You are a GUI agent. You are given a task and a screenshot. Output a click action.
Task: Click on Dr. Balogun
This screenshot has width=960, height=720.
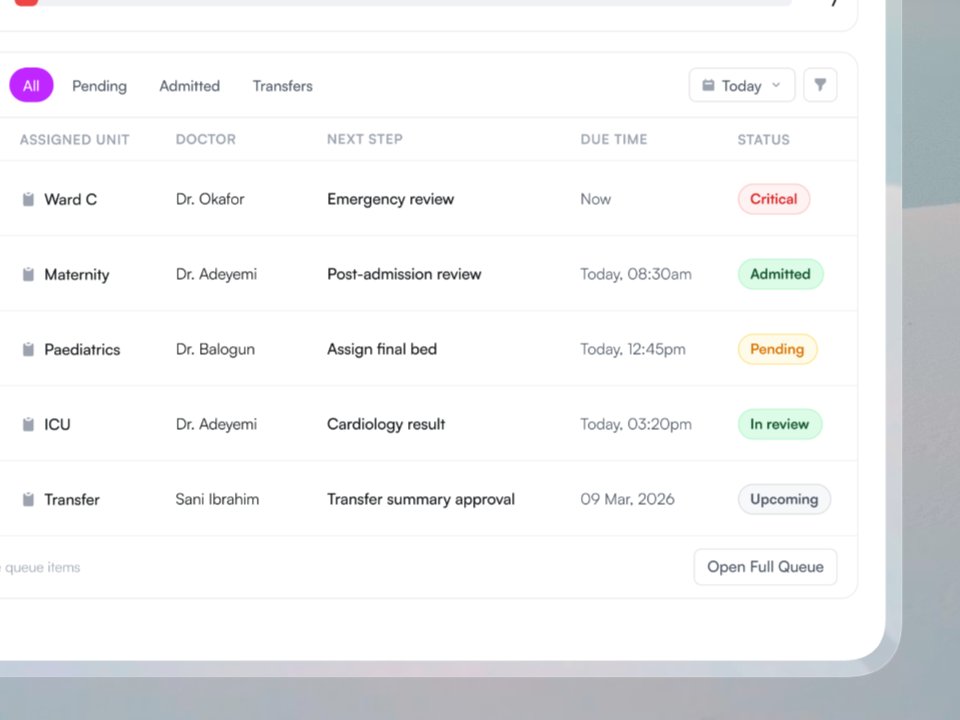click(x=215, y=349)
